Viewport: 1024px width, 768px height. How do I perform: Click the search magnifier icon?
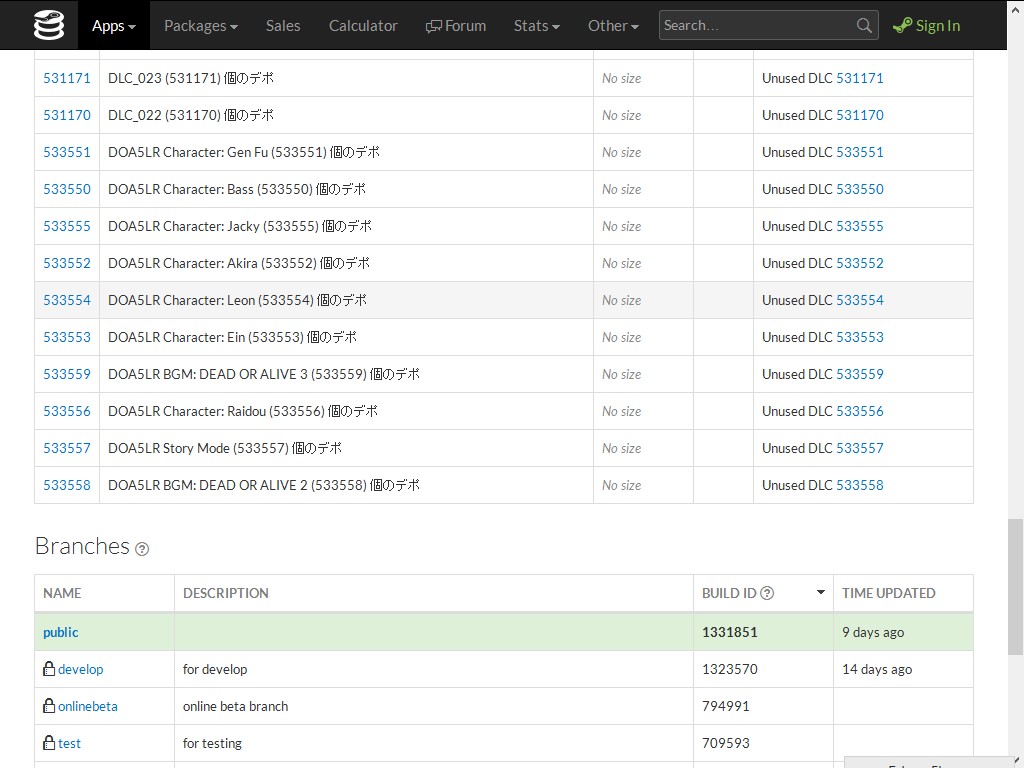(x=864, y=26)
